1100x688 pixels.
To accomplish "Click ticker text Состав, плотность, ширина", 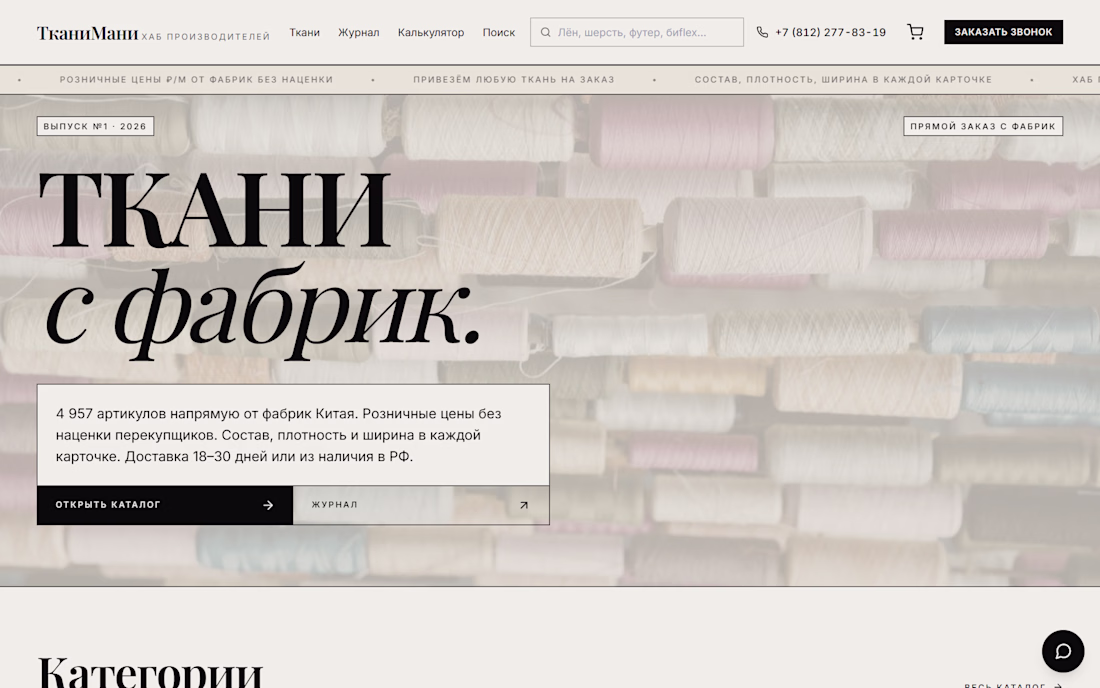I will (843, 80).
